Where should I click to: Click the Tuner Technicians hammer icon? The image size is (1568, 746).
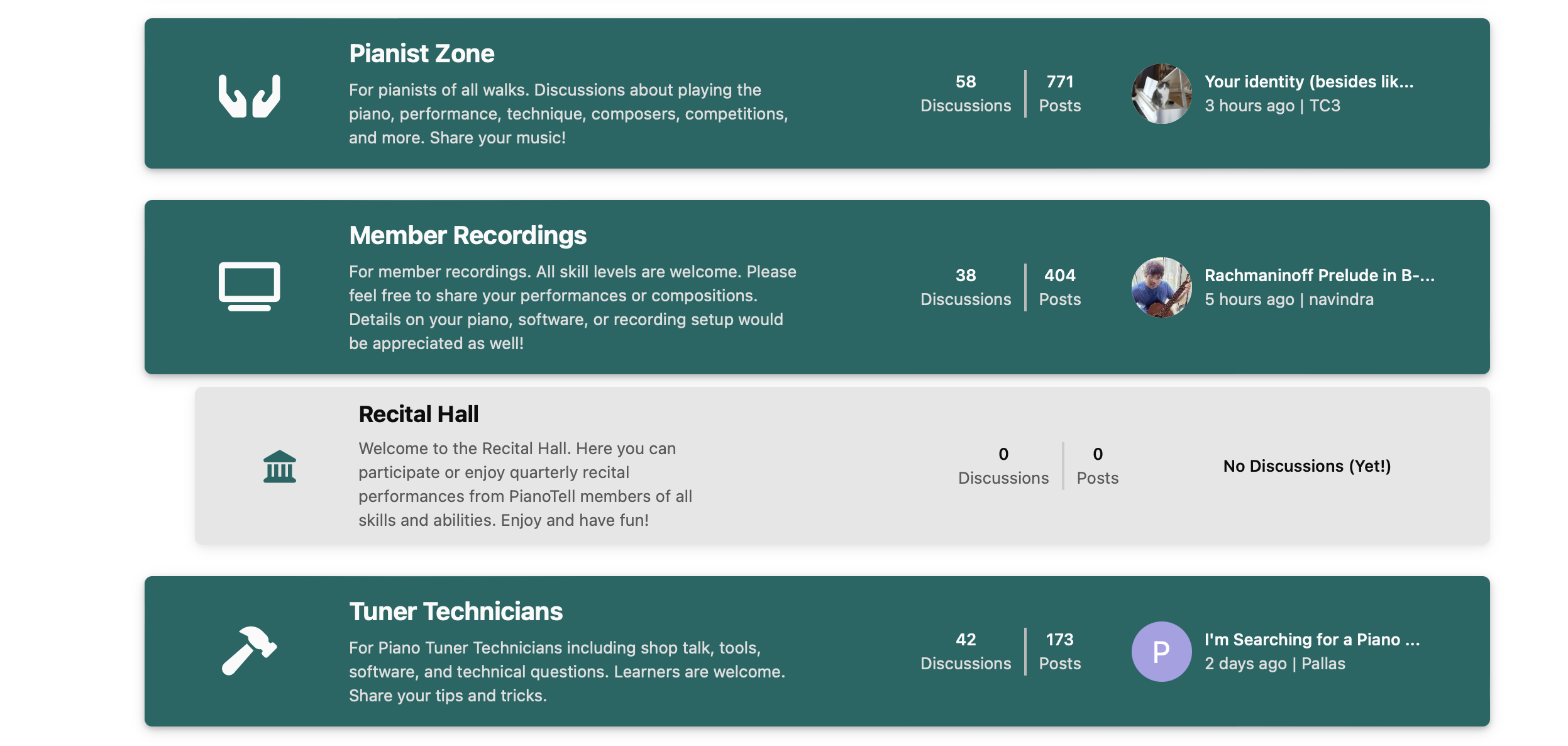click(x=249, y=650)
